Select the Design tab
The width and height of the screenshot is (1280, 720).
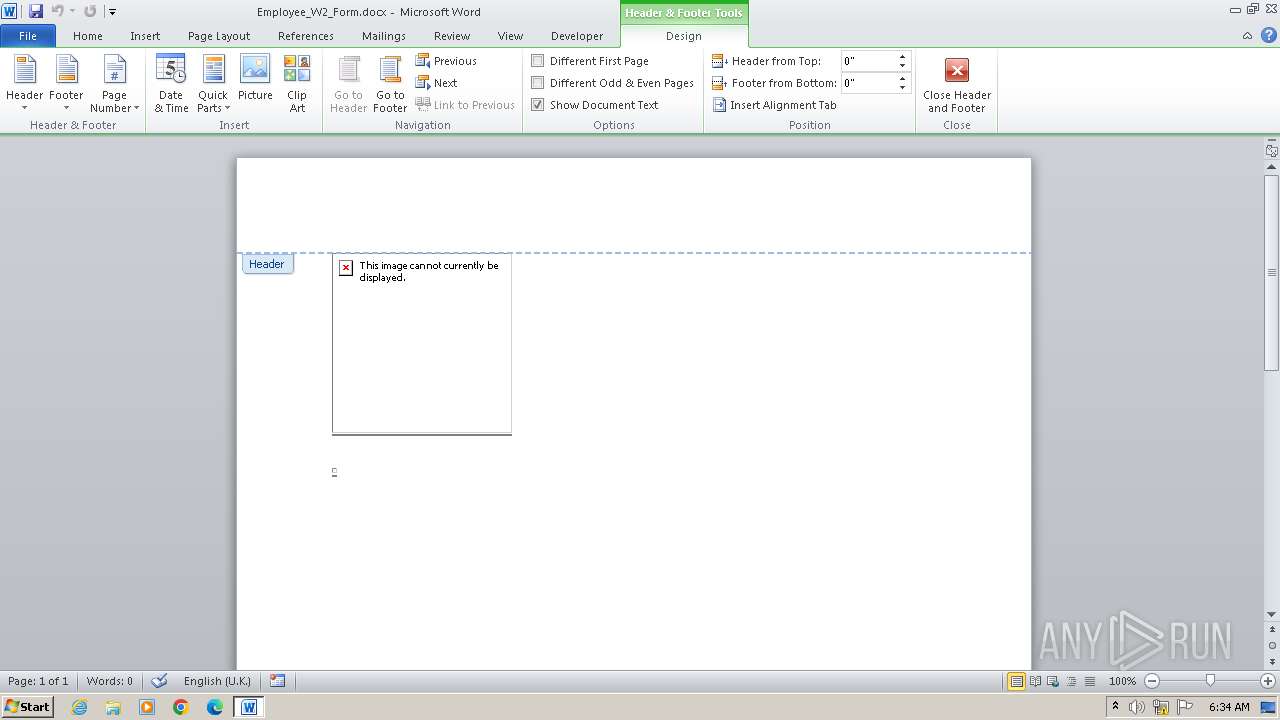point(684,36)
